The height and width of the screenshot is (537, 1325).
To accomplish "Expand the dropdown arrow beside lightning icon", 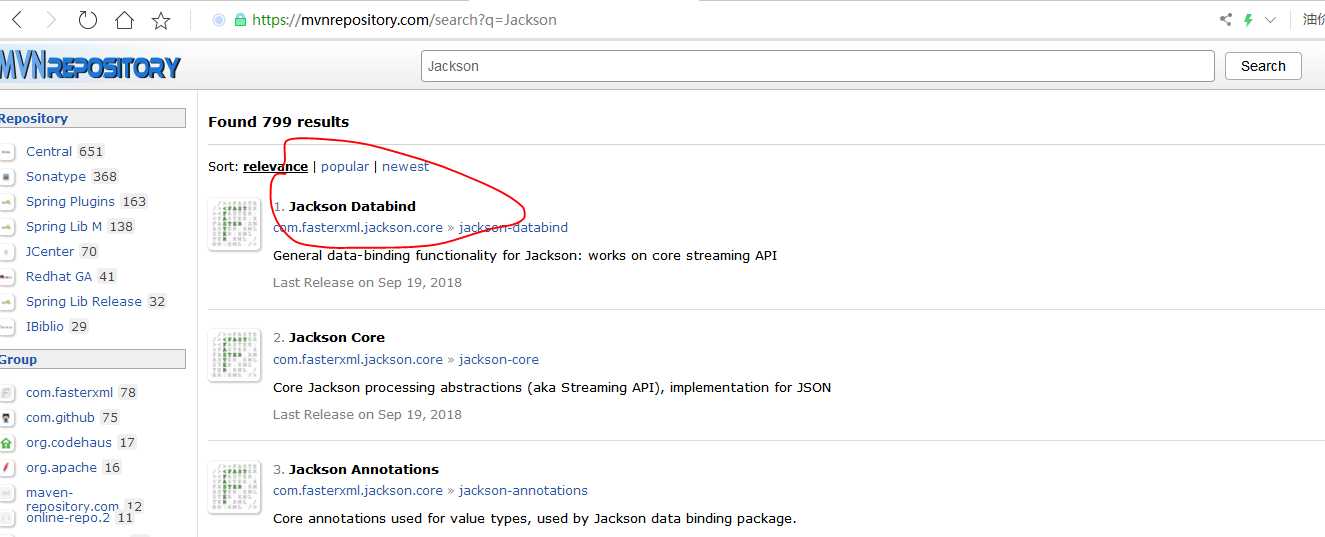I will pyautogui.click(x=1270, y=20).
